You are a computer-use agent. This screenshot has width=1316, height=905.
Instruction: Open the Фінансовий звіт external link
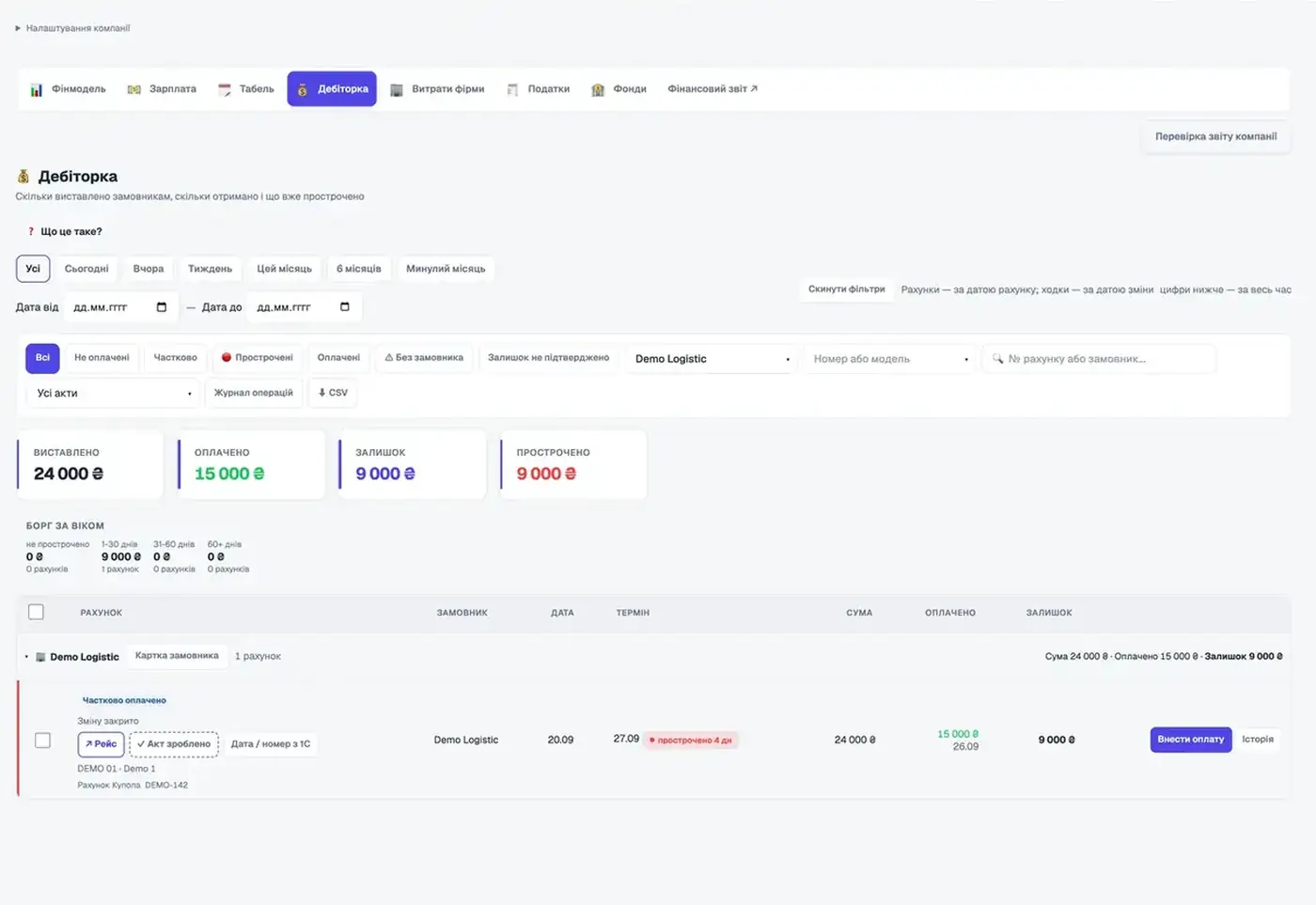(713, 89)
